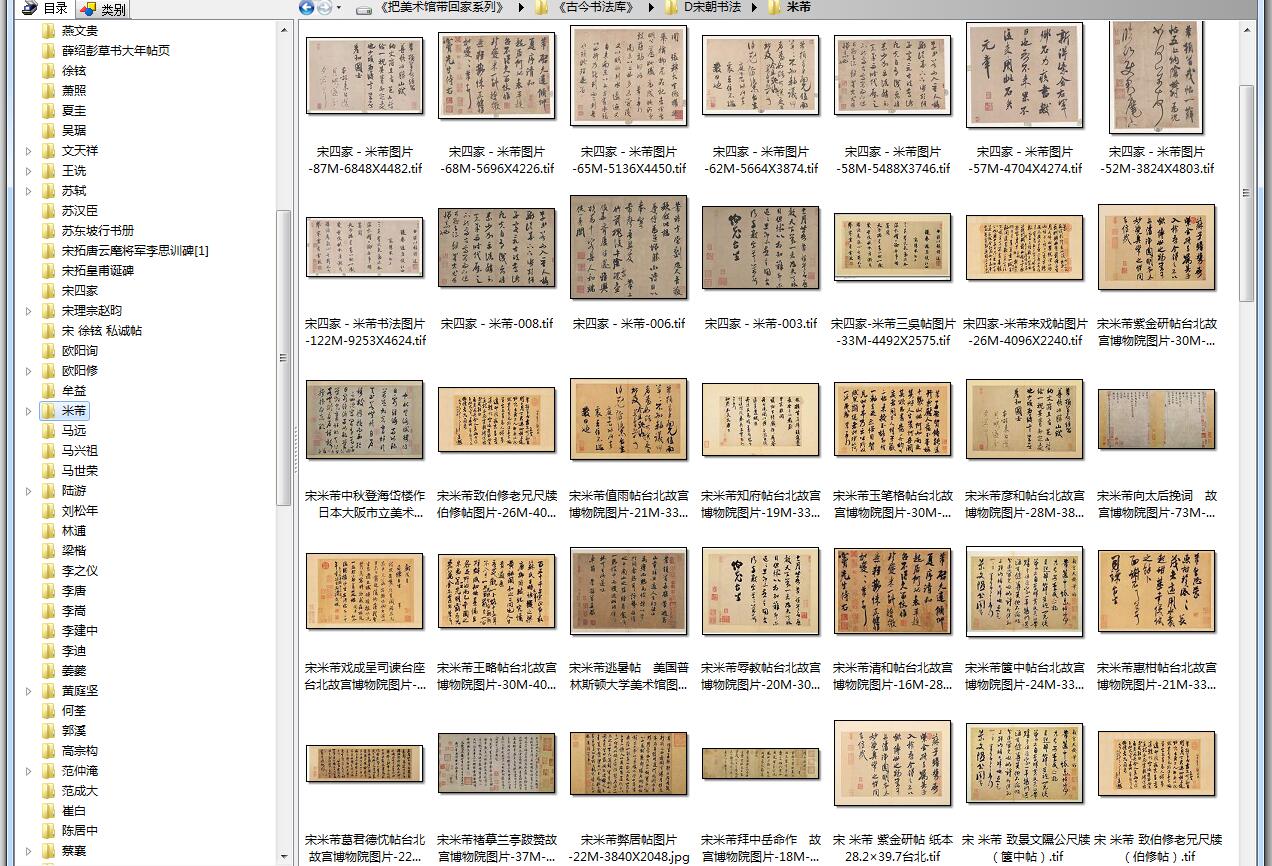
Task: Open thumbnail of 米芾书法图片-122M-9253X4624.tif
Action: 365,248
